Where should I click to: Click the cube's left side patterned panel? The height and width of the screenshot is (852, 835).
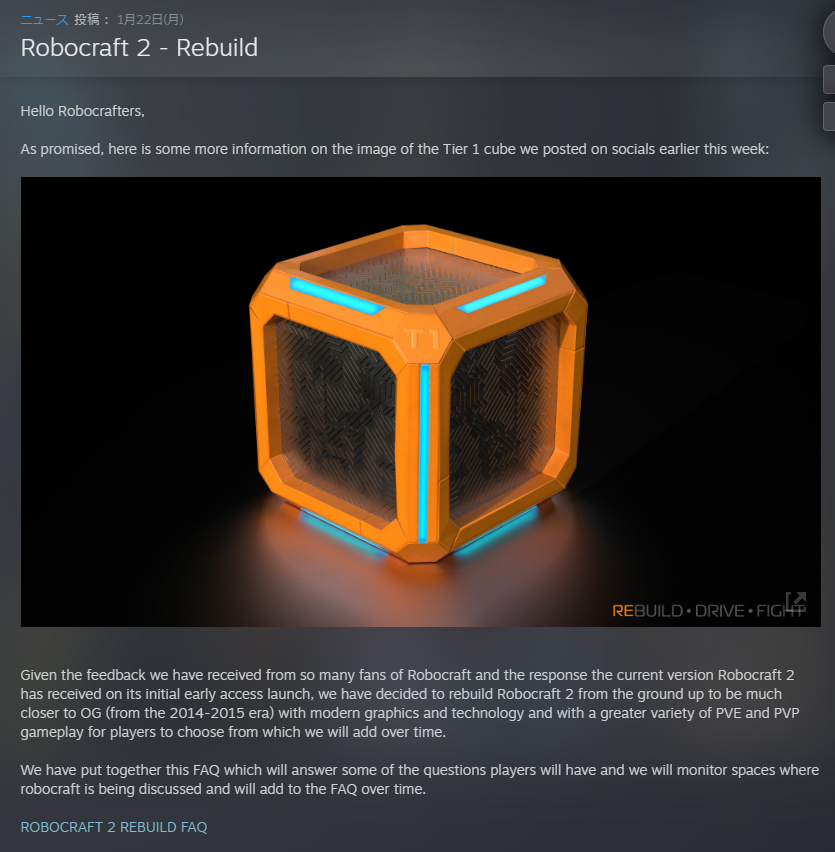click(x=337, y=418)
